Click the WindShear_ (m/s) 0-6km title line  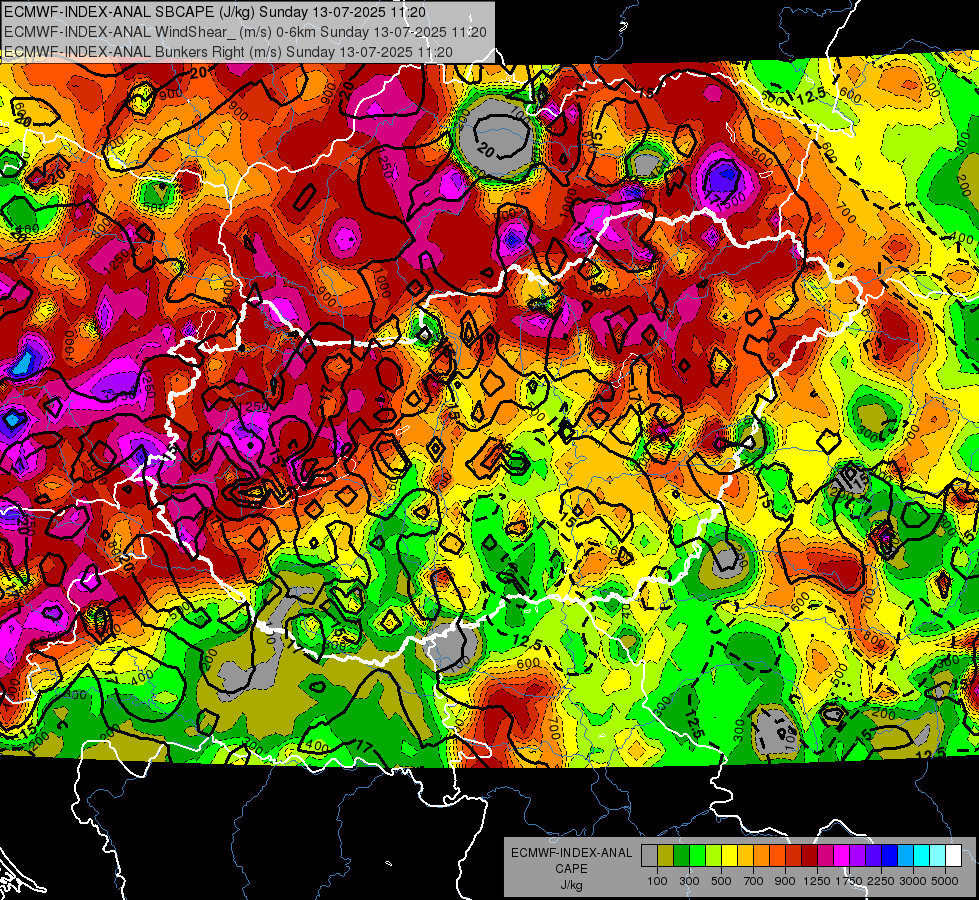pos(245,32)
